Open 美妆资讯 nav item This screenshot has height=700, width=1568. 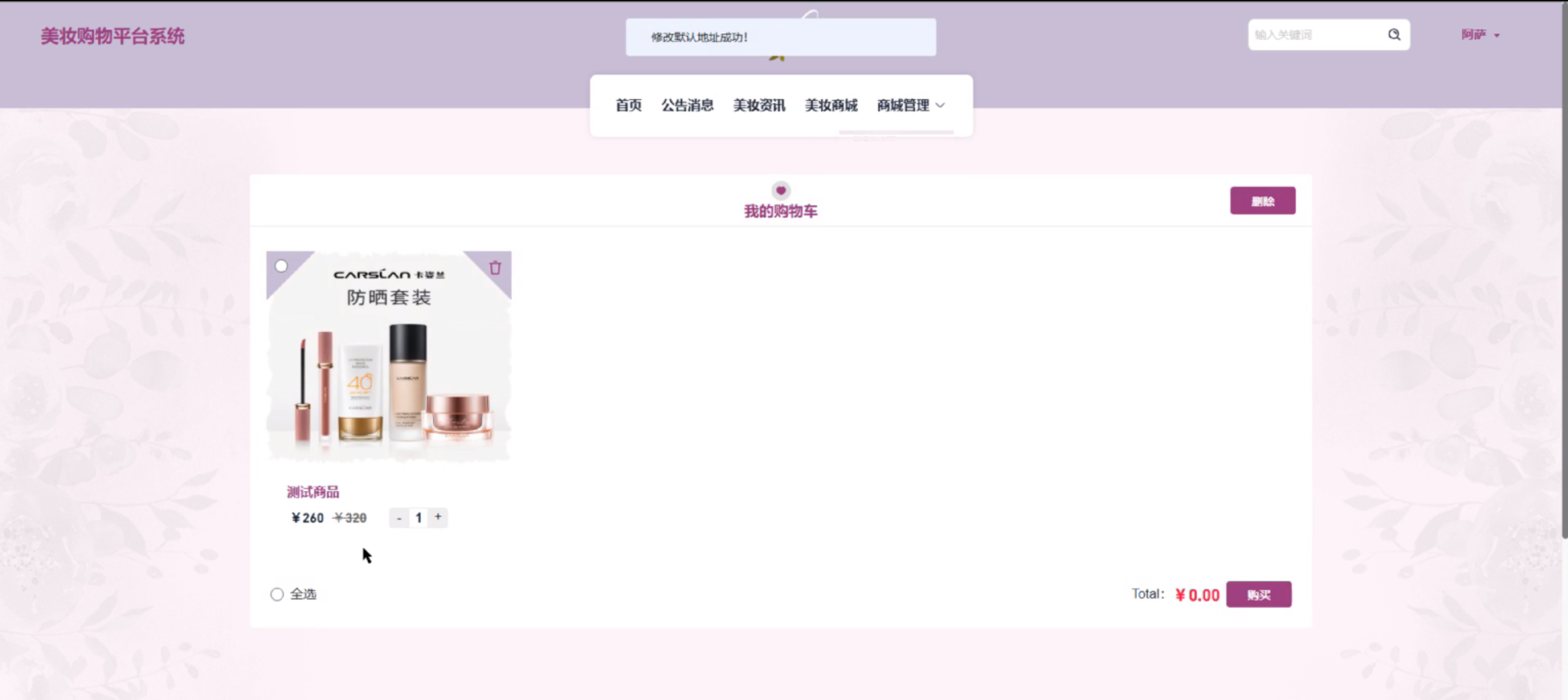click(759, 105)
